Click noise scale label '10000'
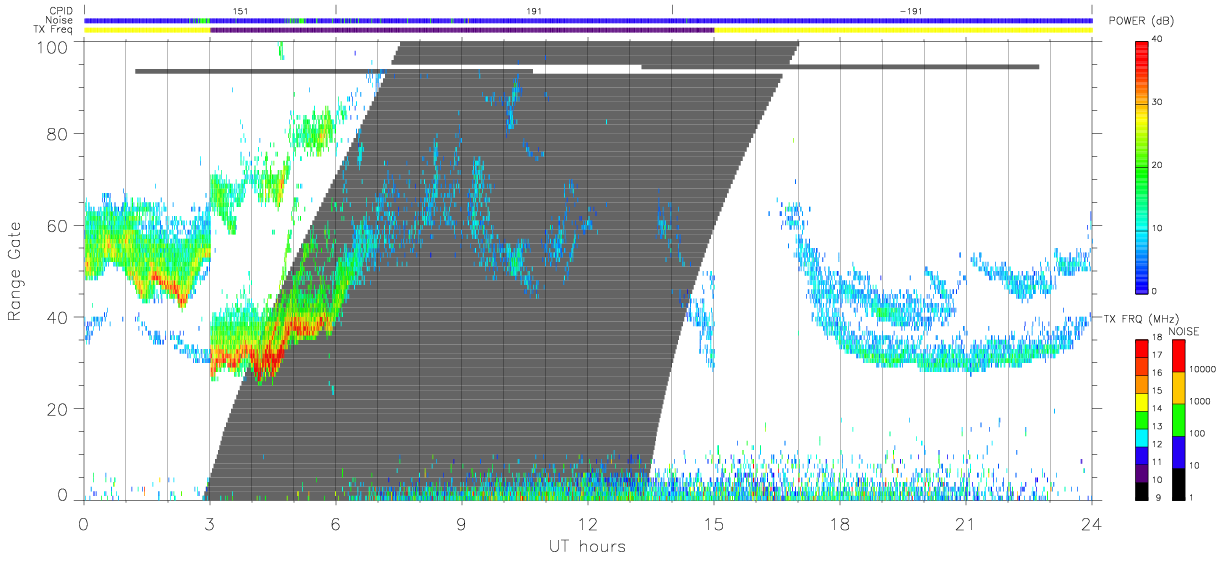Image resolution: width=1228 pixels, height=567 pixels. (x=1203, y=368)
